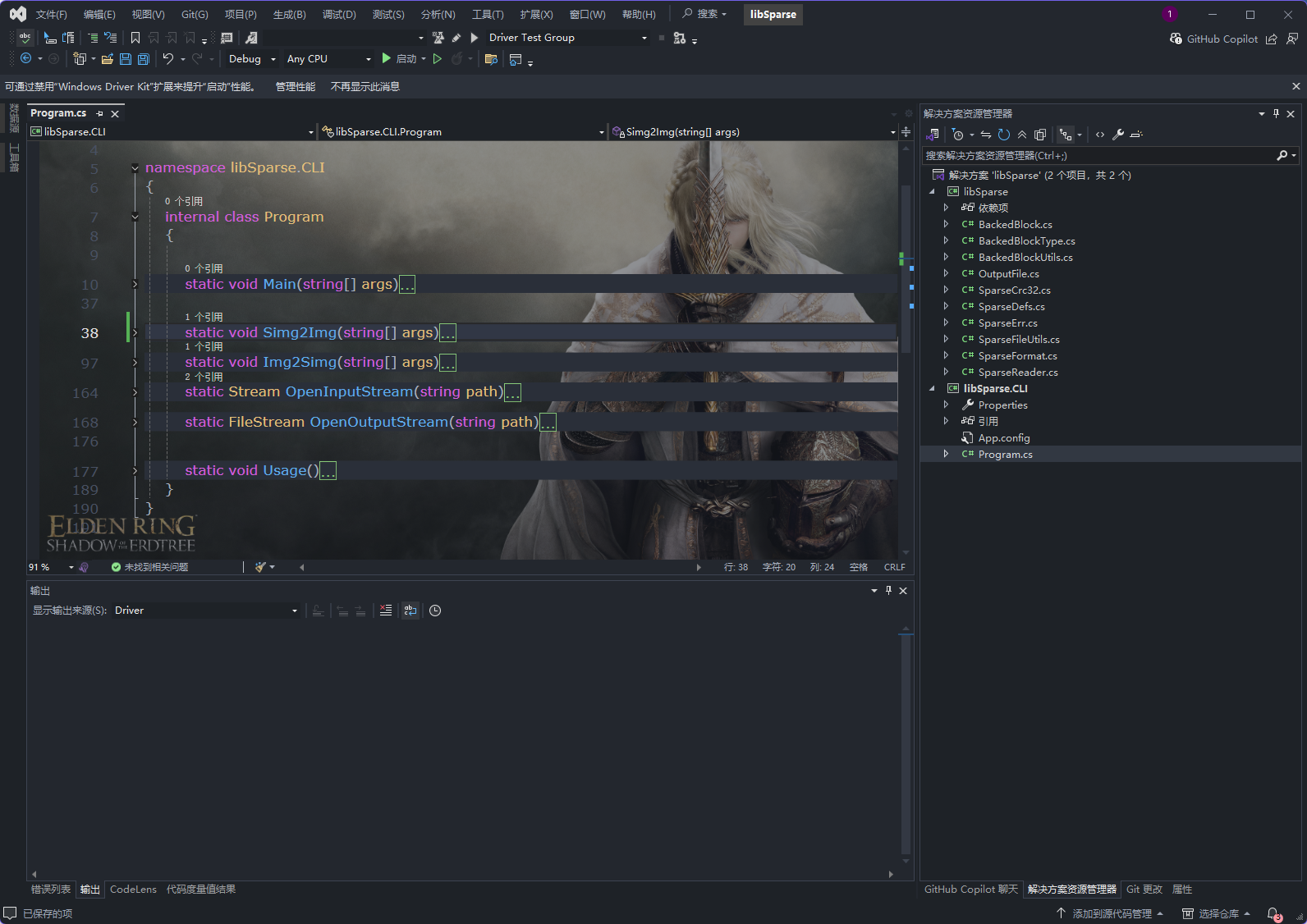The width and height of the screenshot is (1307, 924).
Task: Click 添加到源代码管理 in the status bar
Action: coord(1110,914)
